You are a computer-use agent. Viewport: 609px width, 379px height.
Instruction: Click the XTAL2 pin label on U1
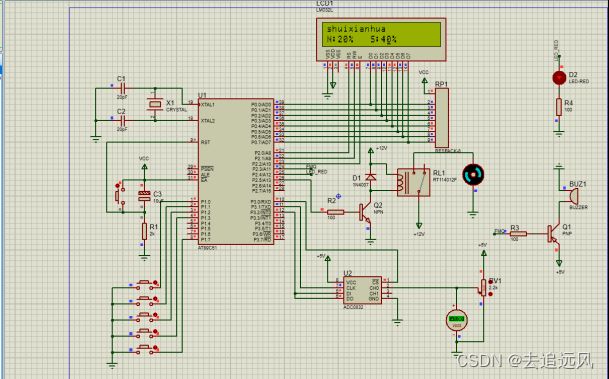(x=207, y=121)
